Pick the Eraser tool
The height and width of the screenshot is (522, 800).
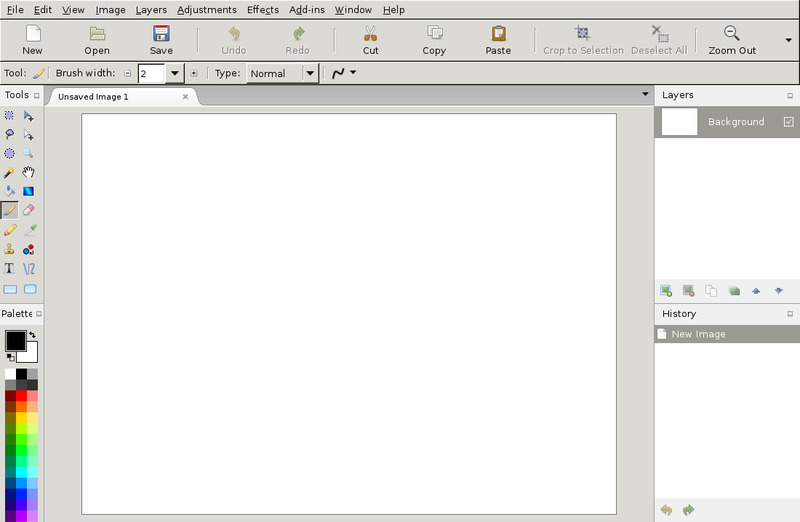coord(29,210)
